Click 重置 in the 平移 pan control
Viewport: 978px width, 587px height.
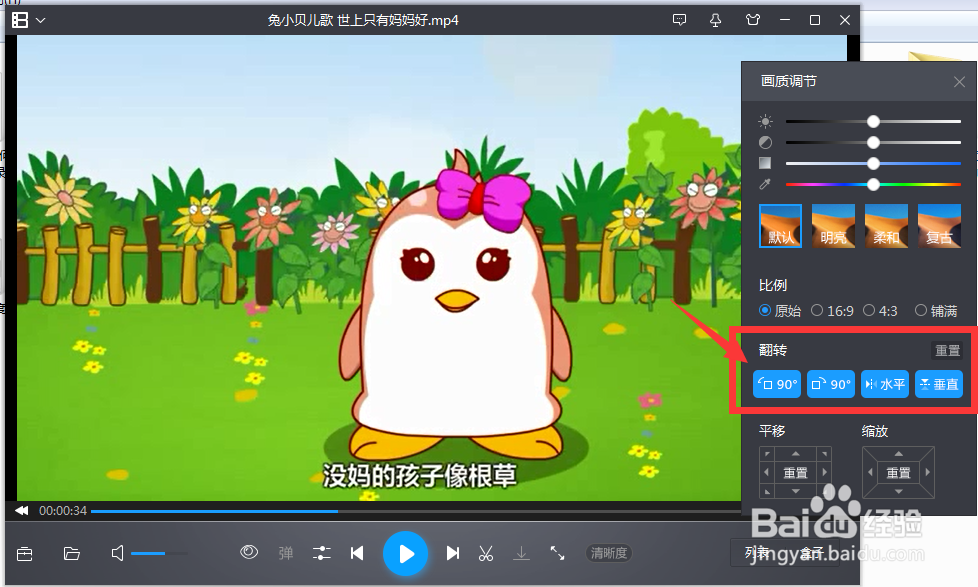(795, 473)
